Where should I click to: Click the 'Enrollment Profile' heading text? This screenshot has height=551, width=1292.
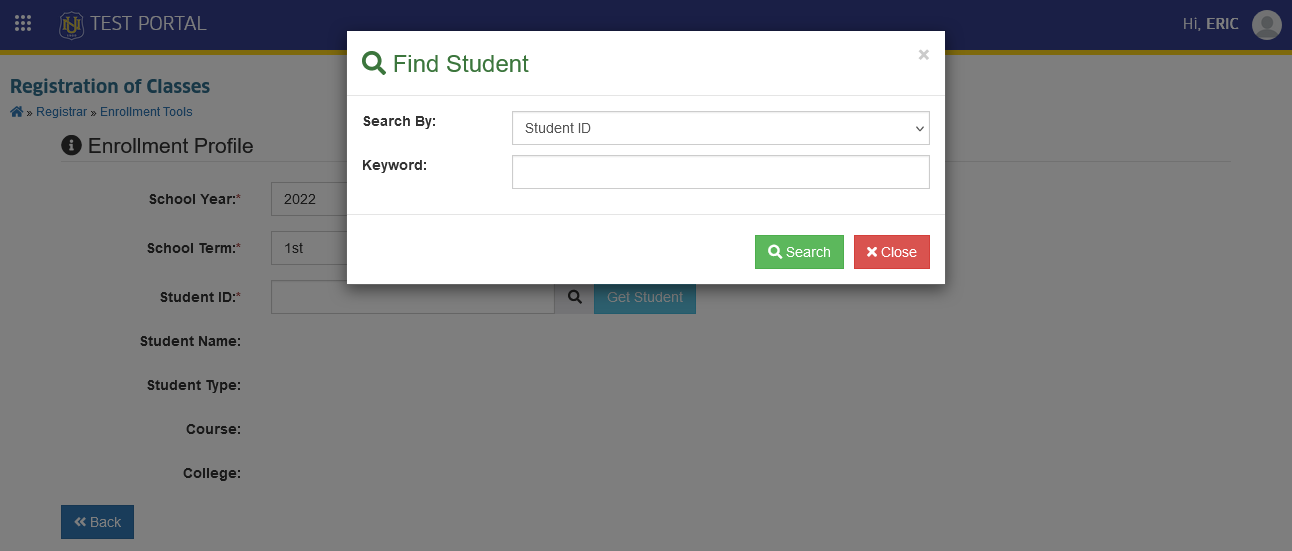click(x=171, y=146)
